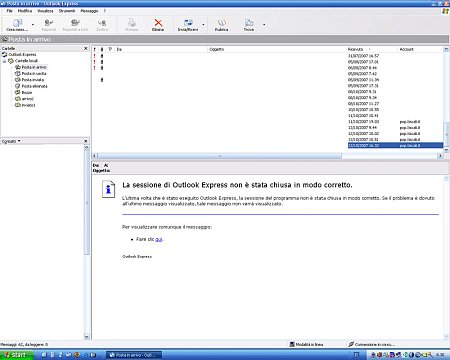
Task: Select the message received 31/07/2007 16.57
Action: [268, 56]
